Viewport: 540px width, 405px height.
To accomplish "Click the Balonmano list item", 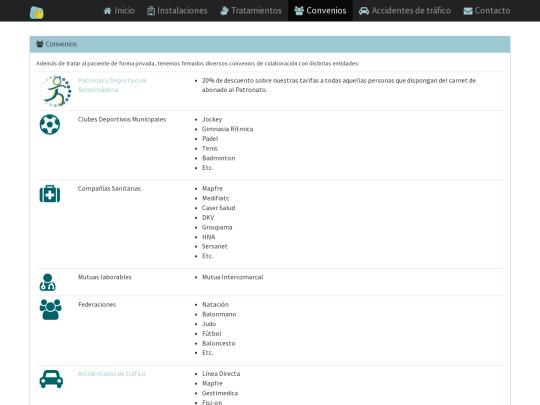I will tap(219, 314).
